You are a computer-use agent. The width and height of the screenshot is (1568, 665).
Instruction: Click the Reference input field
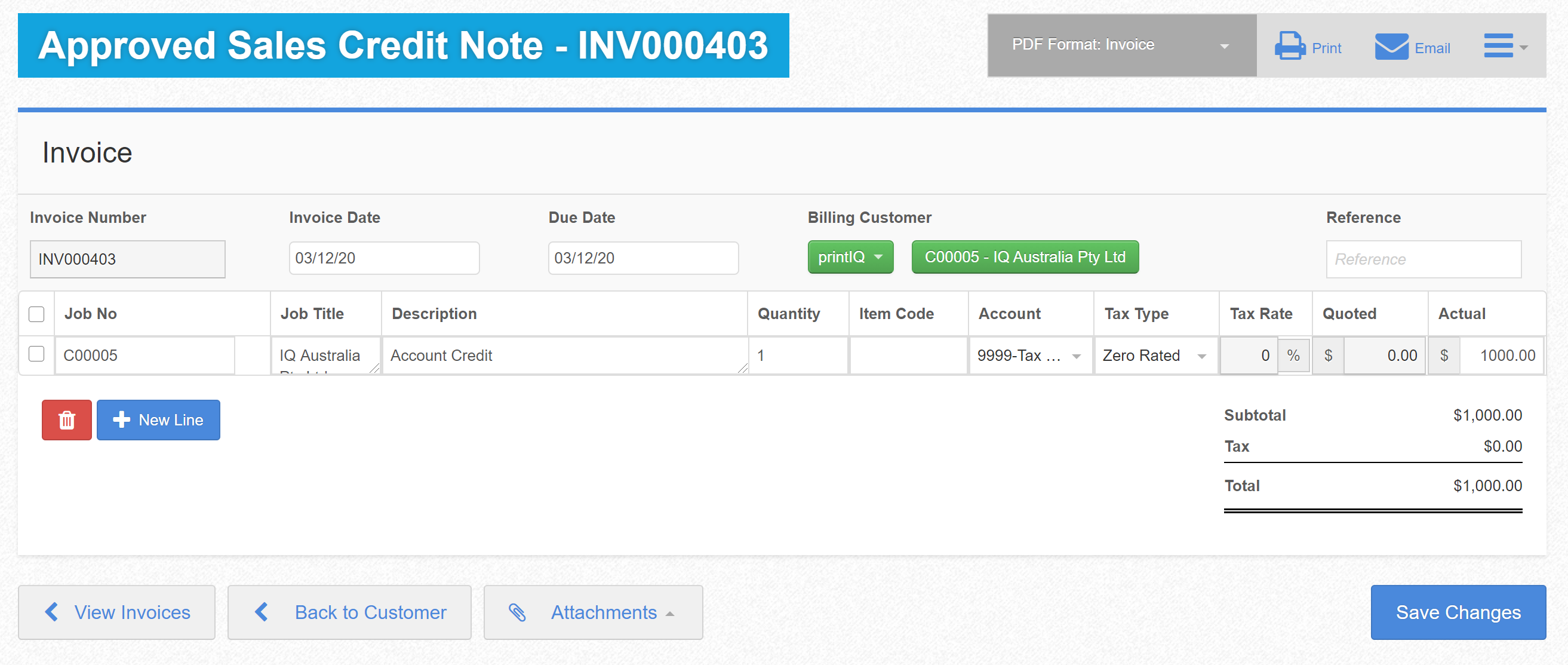[x=1423, y=259]
